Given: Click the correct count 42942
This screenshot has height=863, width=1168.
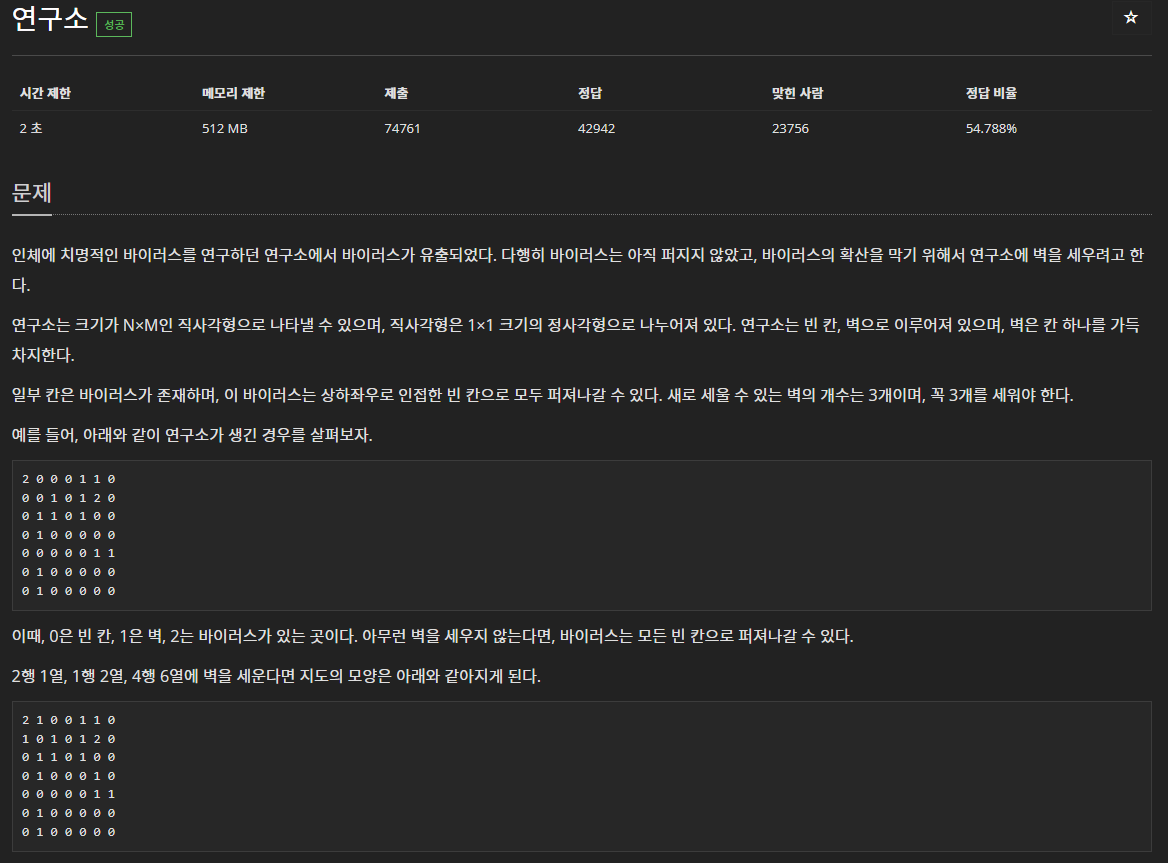Looking at the screenshot, I should [x=597, y=128].
